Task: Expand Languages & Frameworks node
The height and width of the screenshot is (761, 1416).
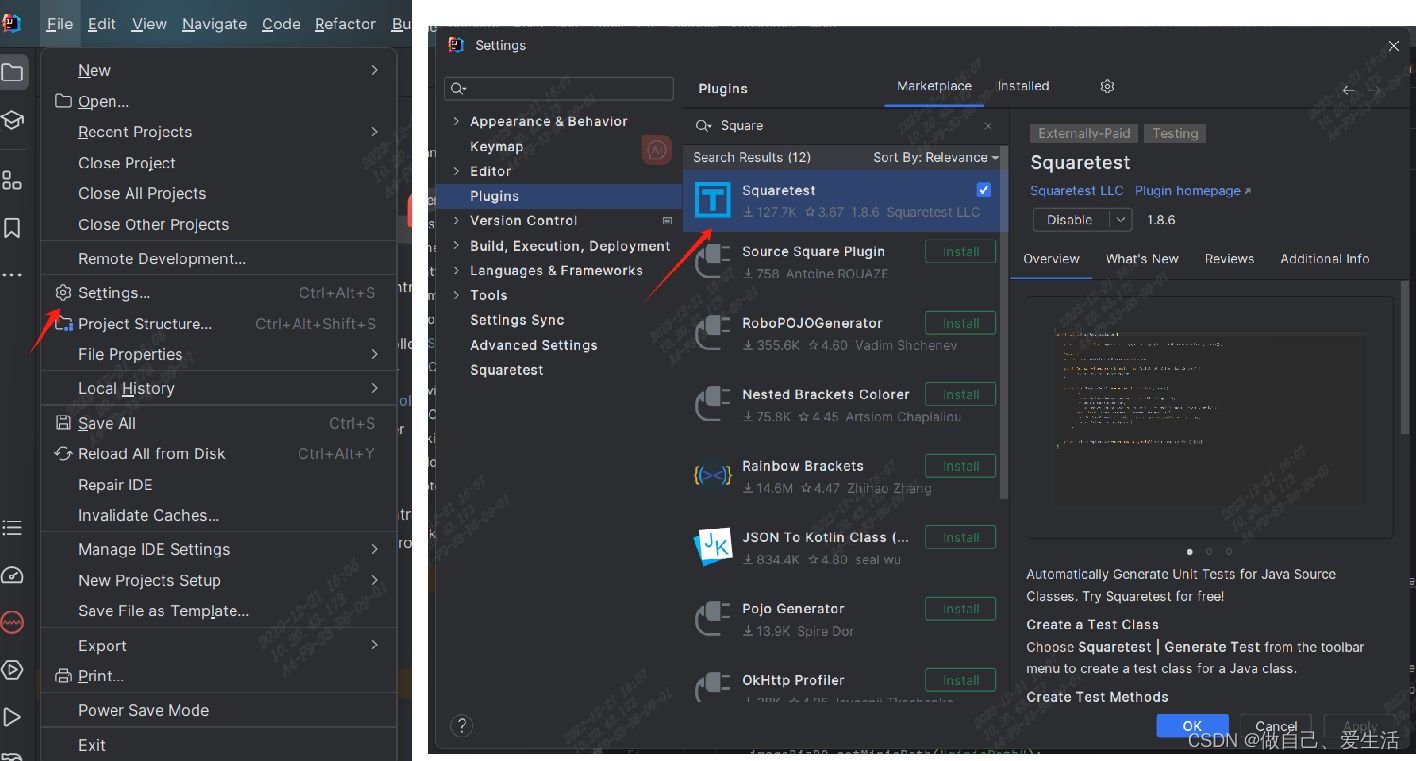Action: coord(456,270)
